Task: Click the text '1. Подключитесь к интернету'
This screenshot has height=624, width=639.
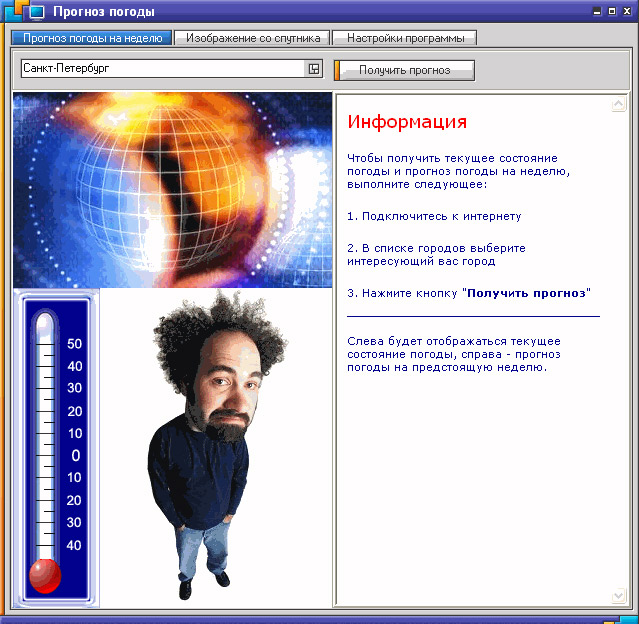Action: click(434, 216)
